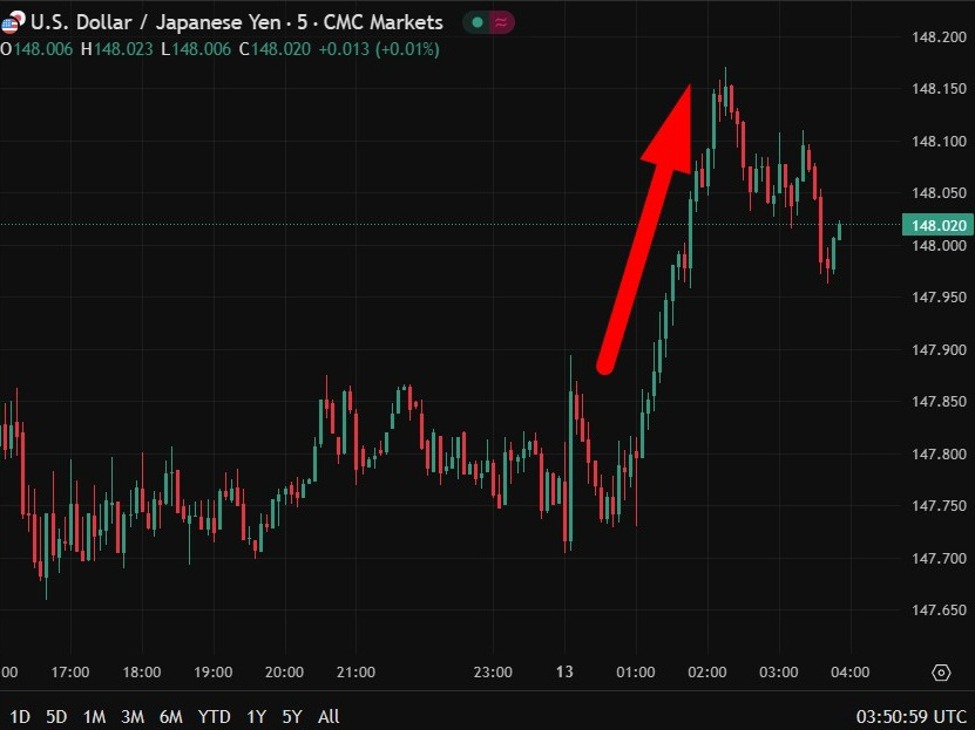Click the 148.150 level on price scale

click(x=940, y=89)
